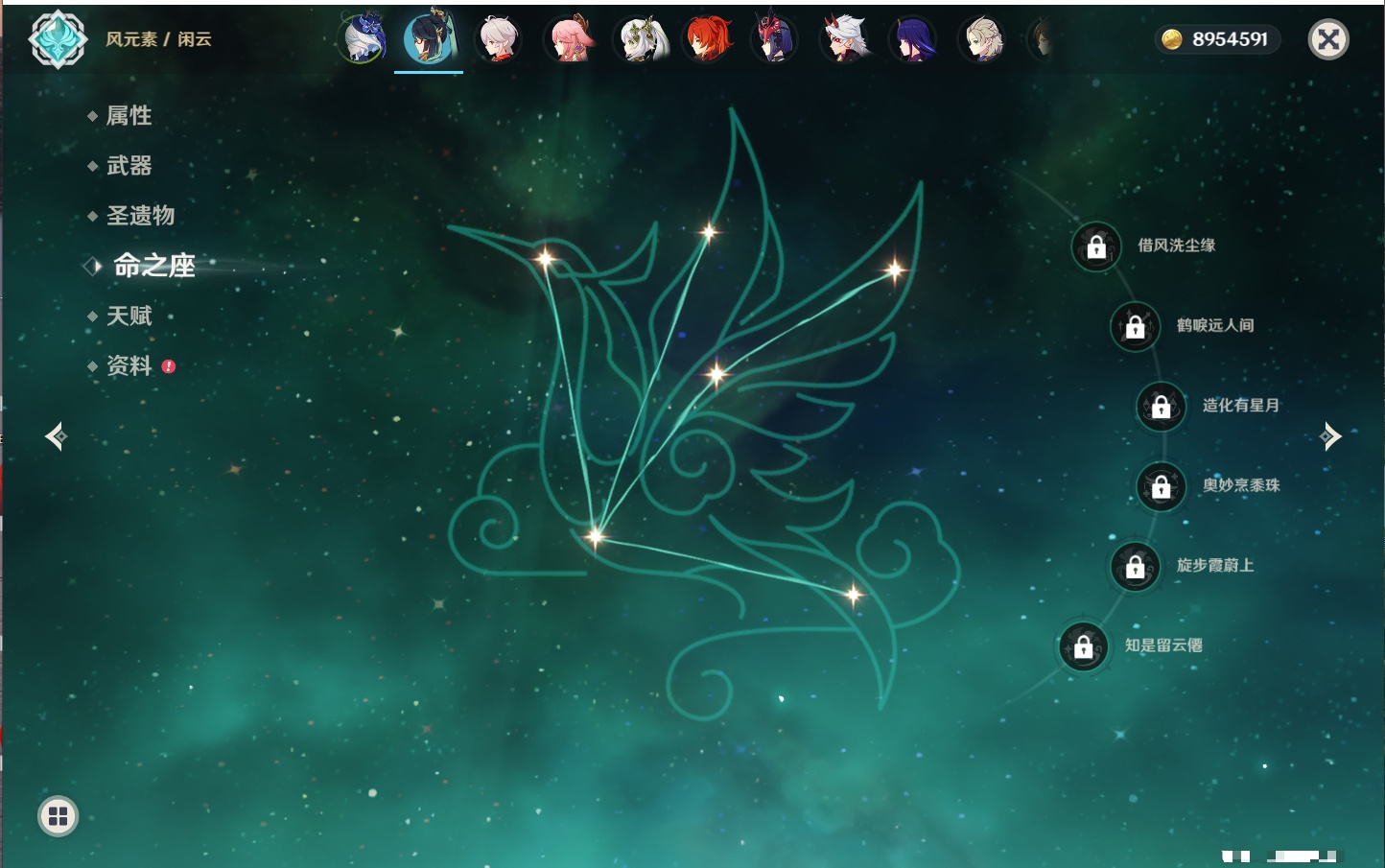Choose pink-haired Yae Miko's avatar
This screenshot has width=1385, height=868.
pyautogui.click(x=568, y=39)
